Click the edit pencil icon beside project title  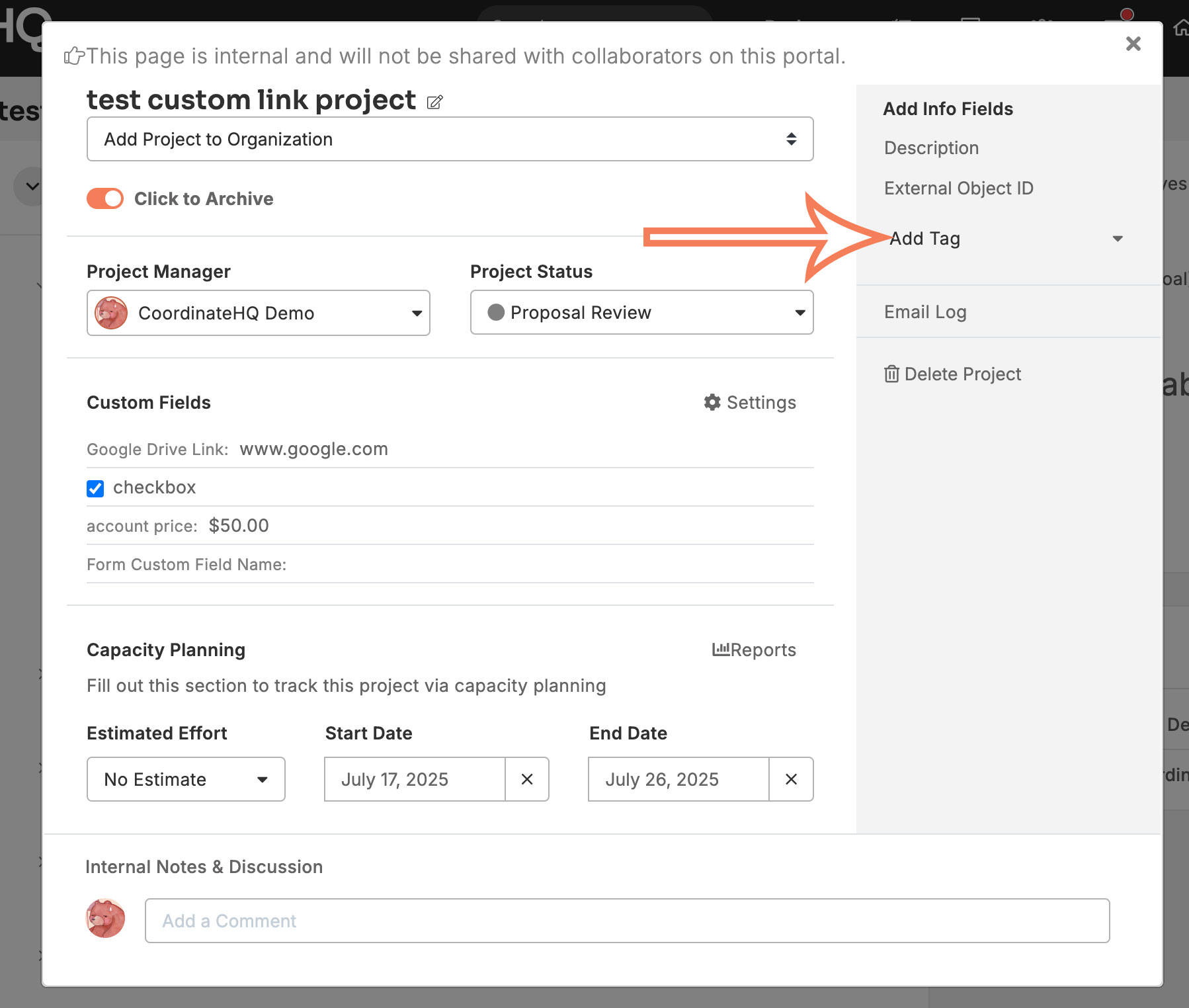(x=434, y=102)
